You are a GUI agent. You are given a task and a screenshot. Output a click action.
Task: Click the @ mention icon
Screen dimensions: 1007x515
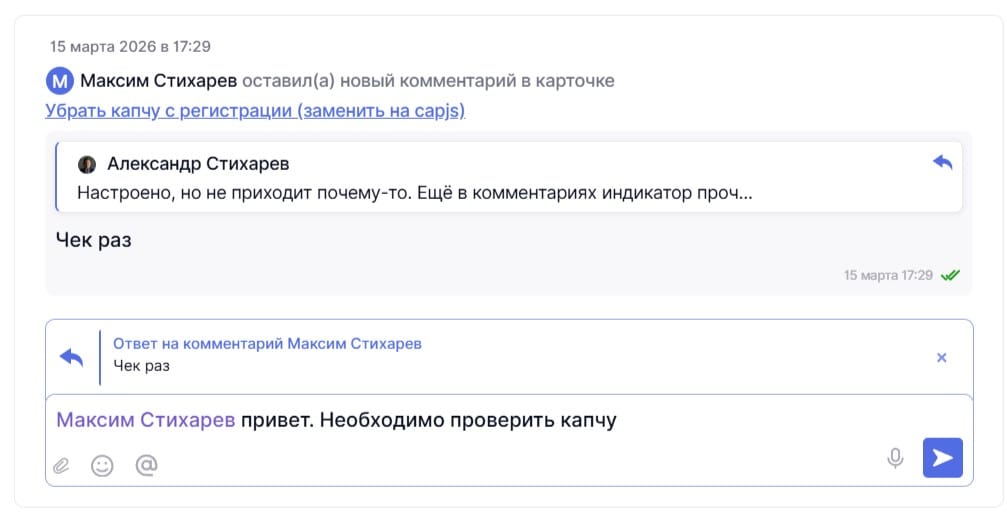tap(146, 465)
